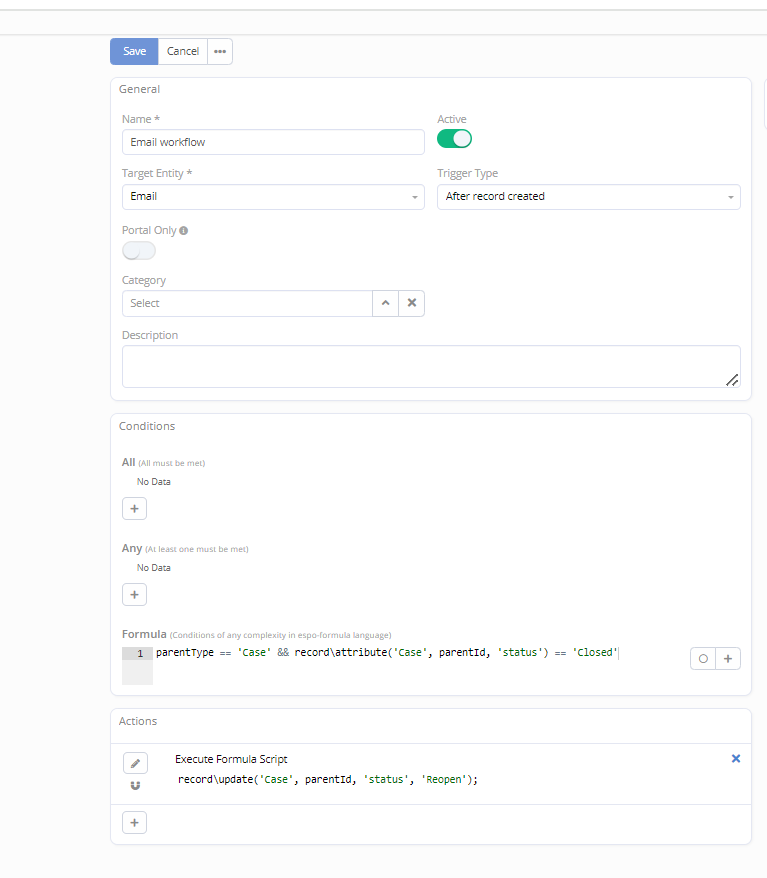This screenshot has height=878, width=767.
Task: Edit the Execute Formula Script action
Action: coord(135,763)
